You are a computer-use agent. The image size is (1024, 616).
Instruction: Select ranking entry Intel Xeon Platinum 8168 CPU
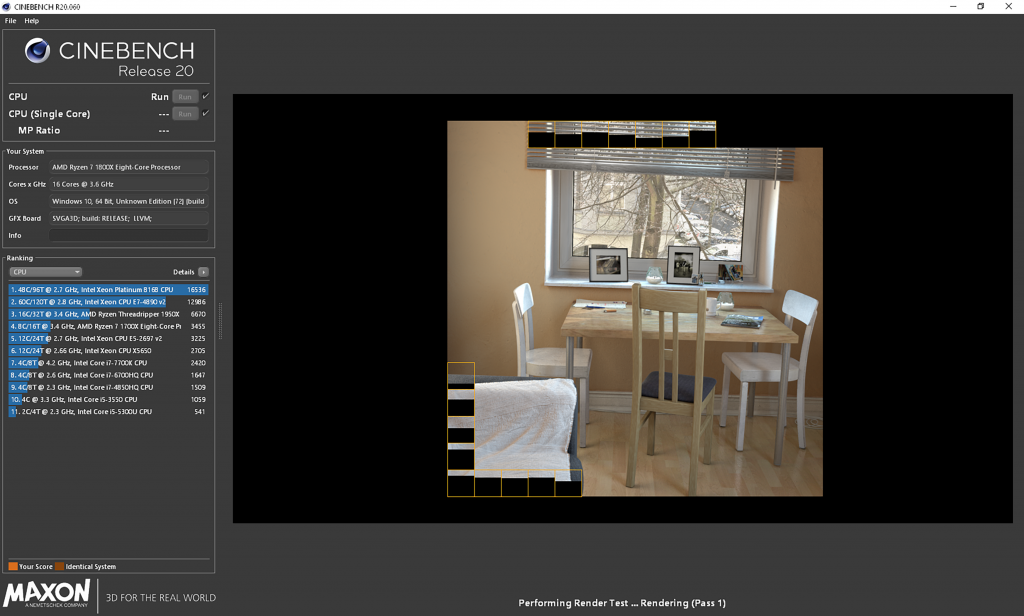click(108, 289)
